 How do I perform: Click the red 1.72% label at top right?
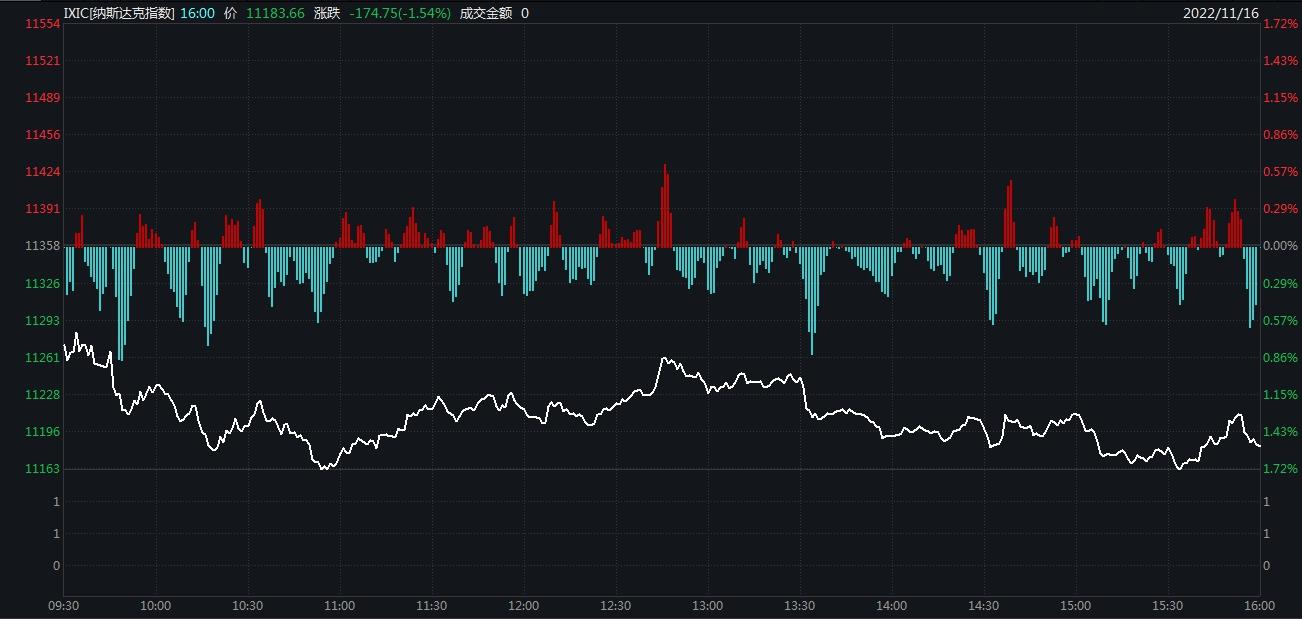click(x=1280, y=24)
